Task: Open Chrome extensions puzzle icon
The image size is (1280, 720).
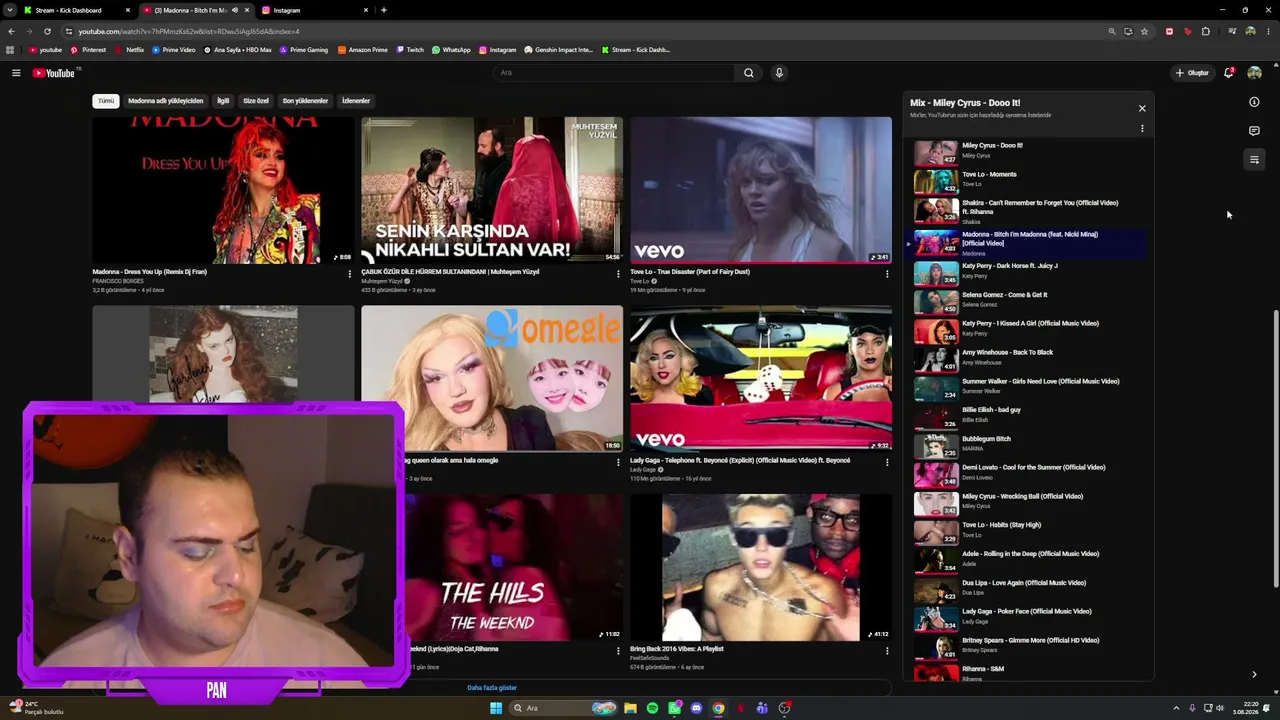Action: pos(1205,31)
